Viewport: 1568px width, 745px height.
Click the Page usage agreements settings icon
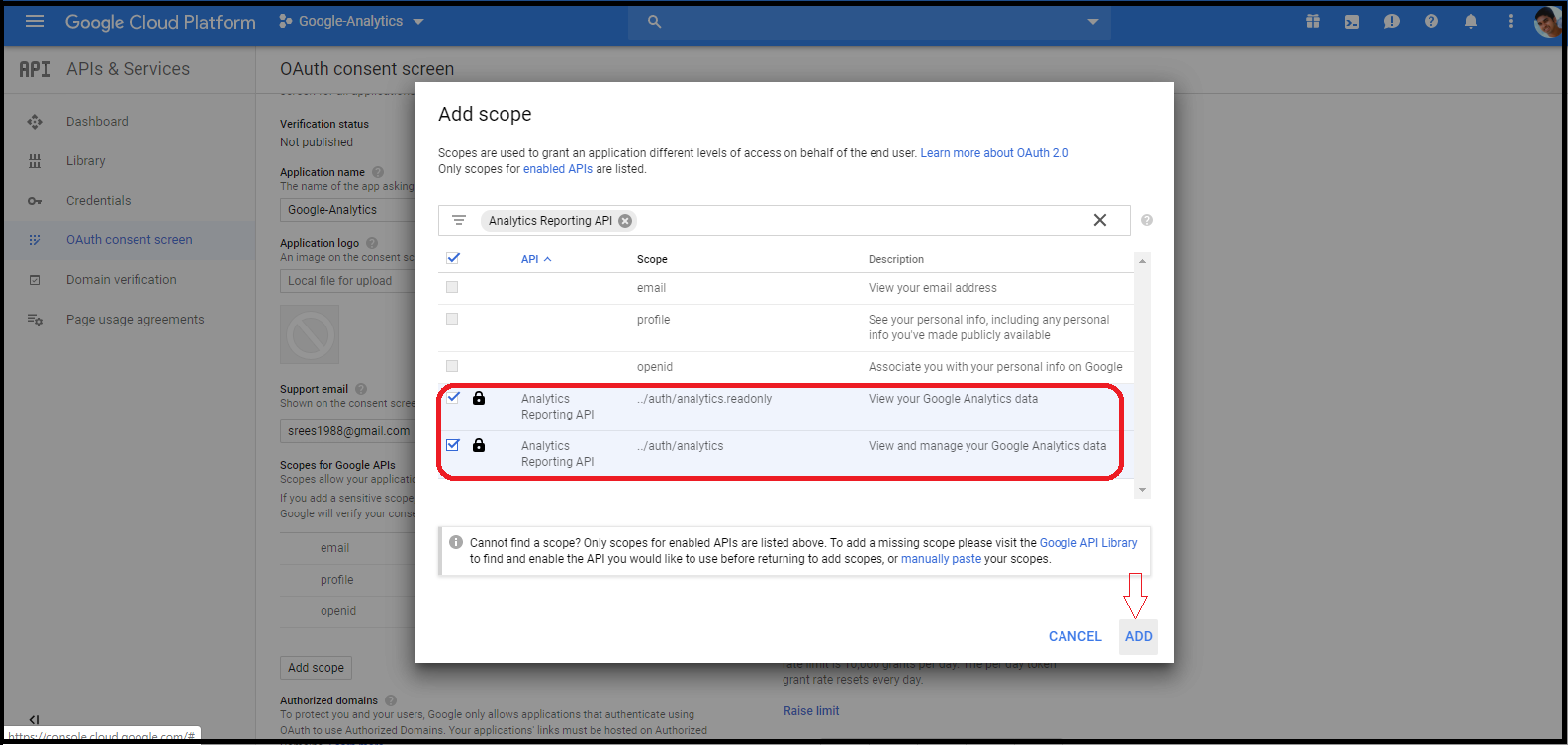pyautogui.click(x=35, y=320)
